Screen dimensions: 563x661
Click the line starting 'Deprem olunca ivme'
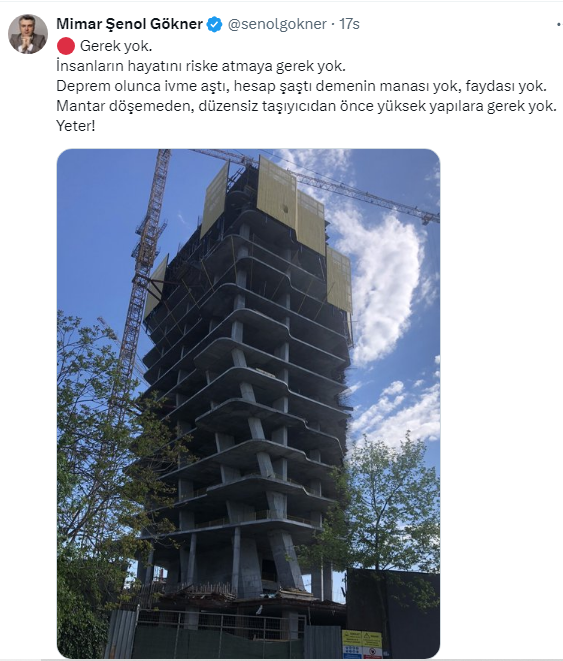pyautogui.click(x=301, y=86)
